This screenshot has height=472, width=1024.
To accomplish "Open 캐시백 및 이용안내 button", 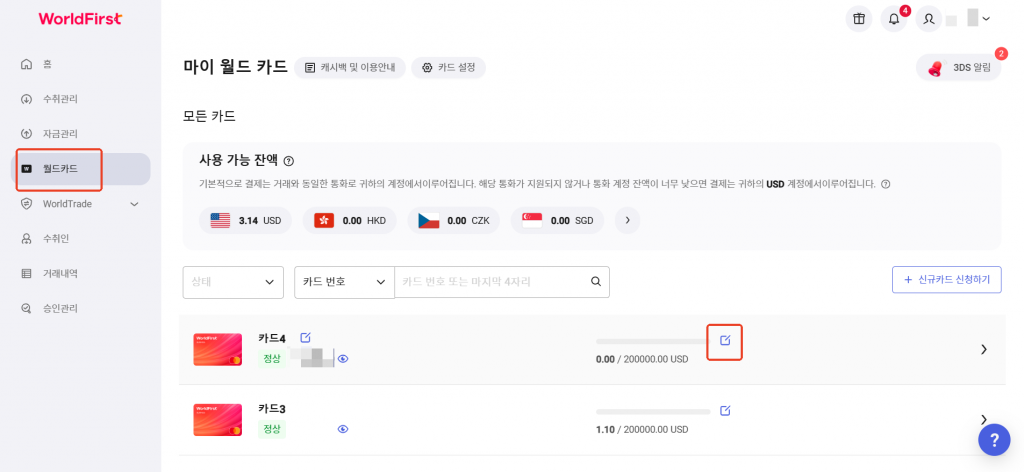I will [x=350, y=67].
